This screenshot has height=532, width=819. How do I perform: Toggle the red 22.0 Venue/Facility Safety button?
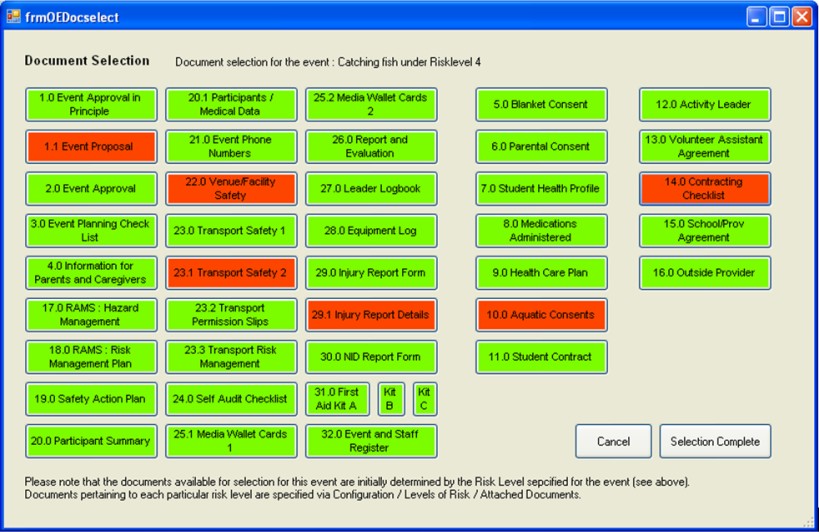(231, 188)
